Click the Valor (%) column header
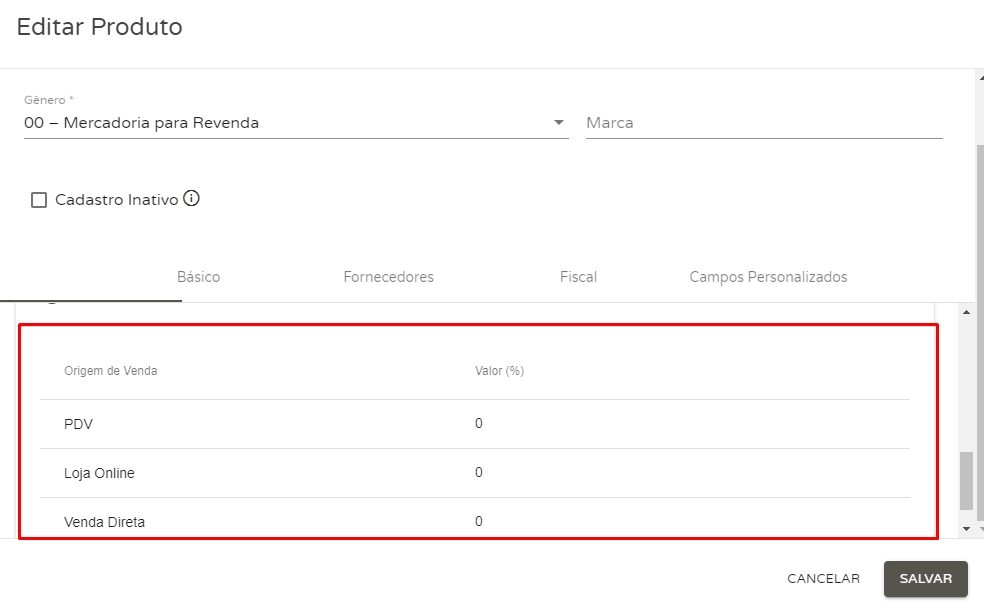984x612 pixels. point(499,371)
